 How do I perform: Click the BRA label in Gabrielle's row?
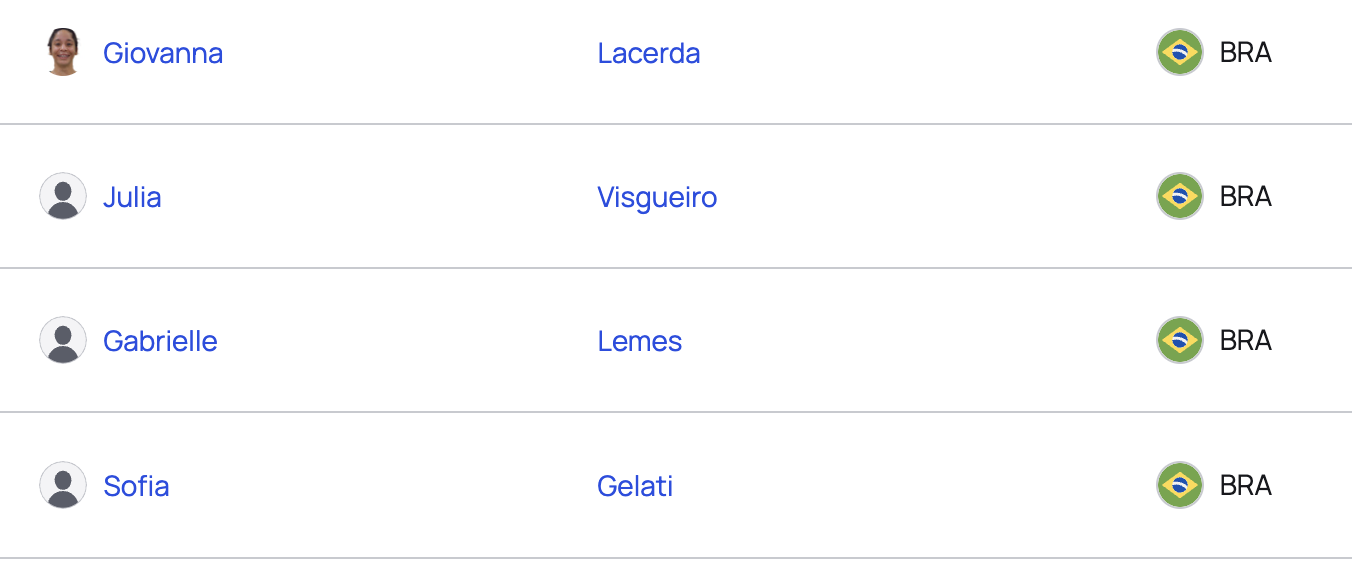tap(1246, 340)
